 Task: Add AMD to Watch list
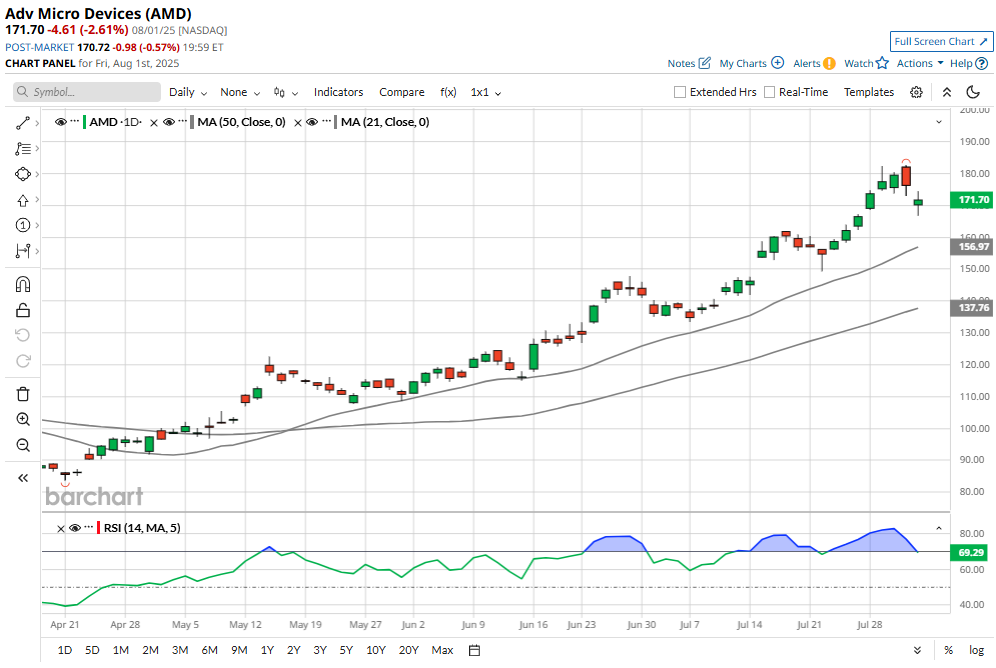pos(866,63)
